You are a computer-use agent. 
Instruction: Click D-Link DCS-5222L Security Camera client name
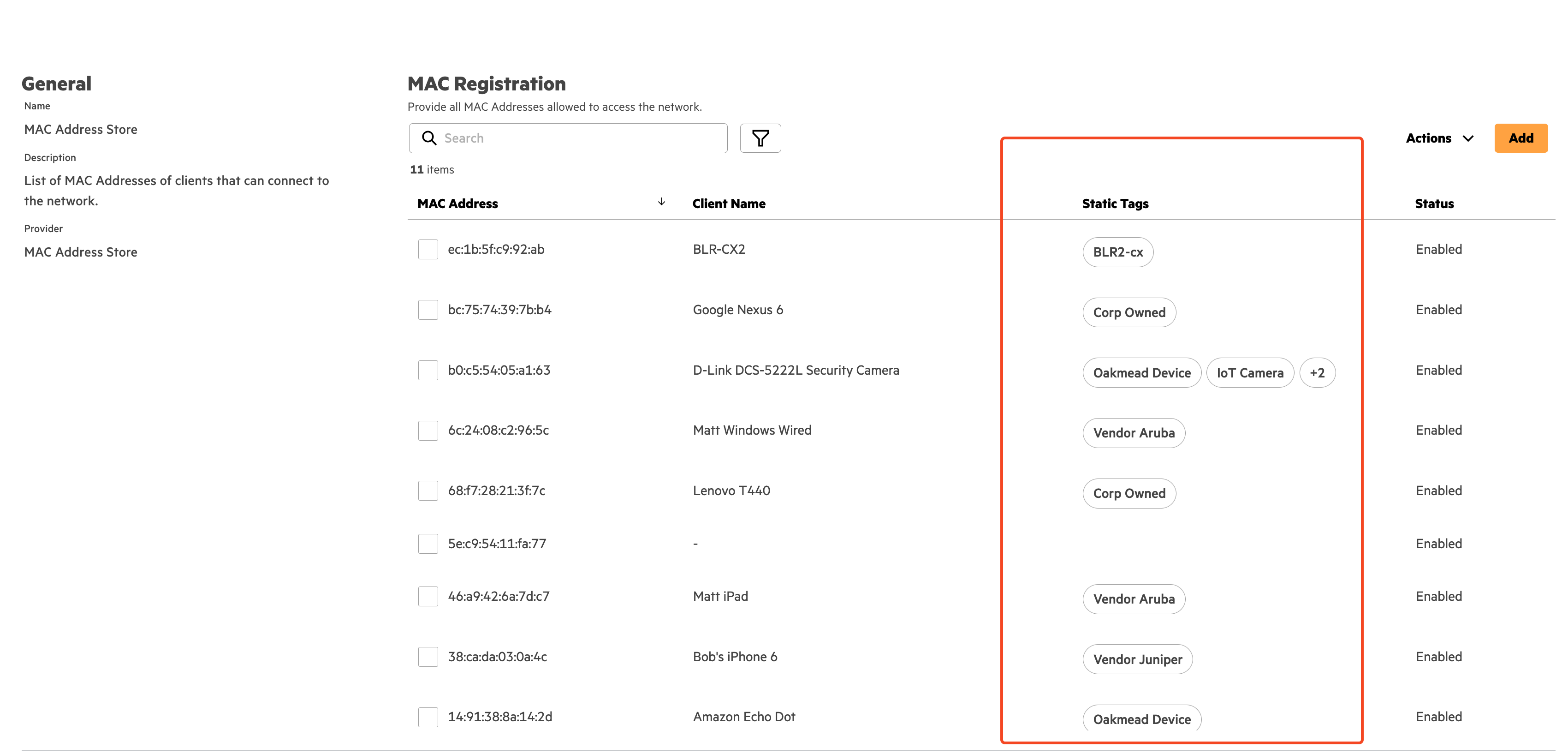coord(796,370)
